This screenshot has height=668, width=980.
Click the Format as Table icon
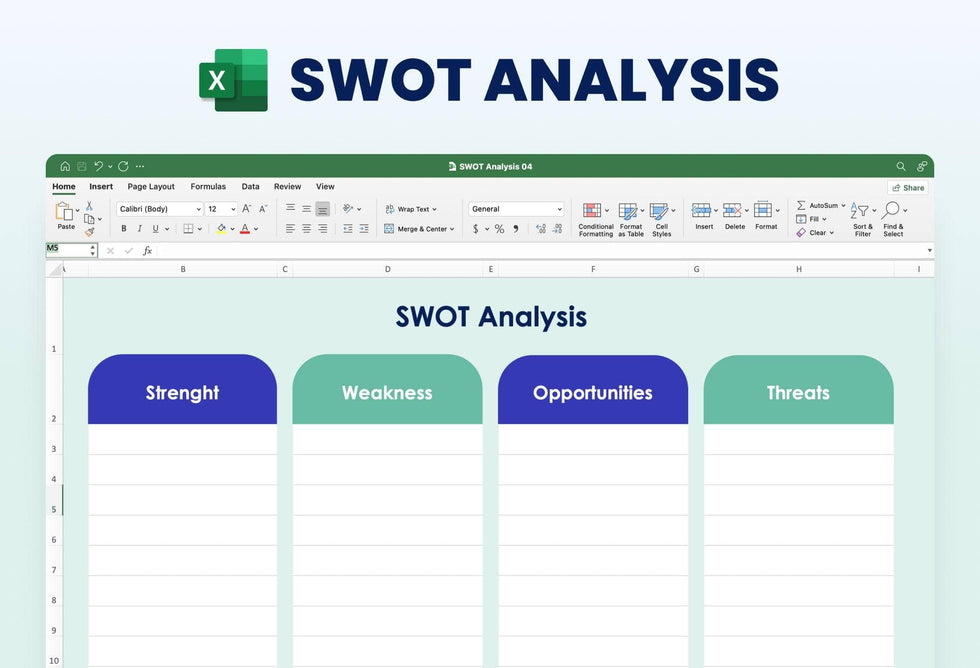(x=628, y=212)
